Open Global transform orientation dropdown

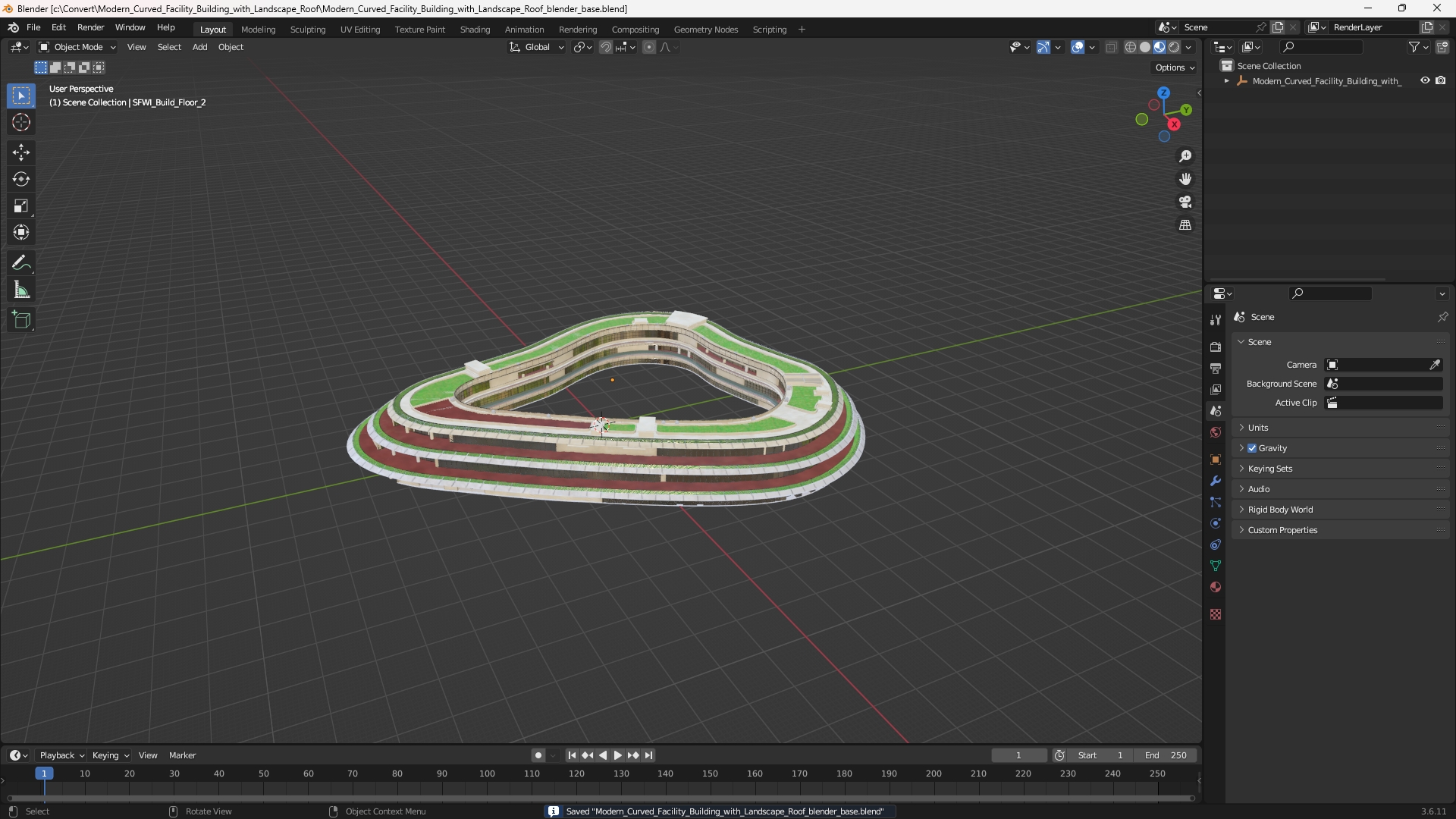(x=537, y=47)
